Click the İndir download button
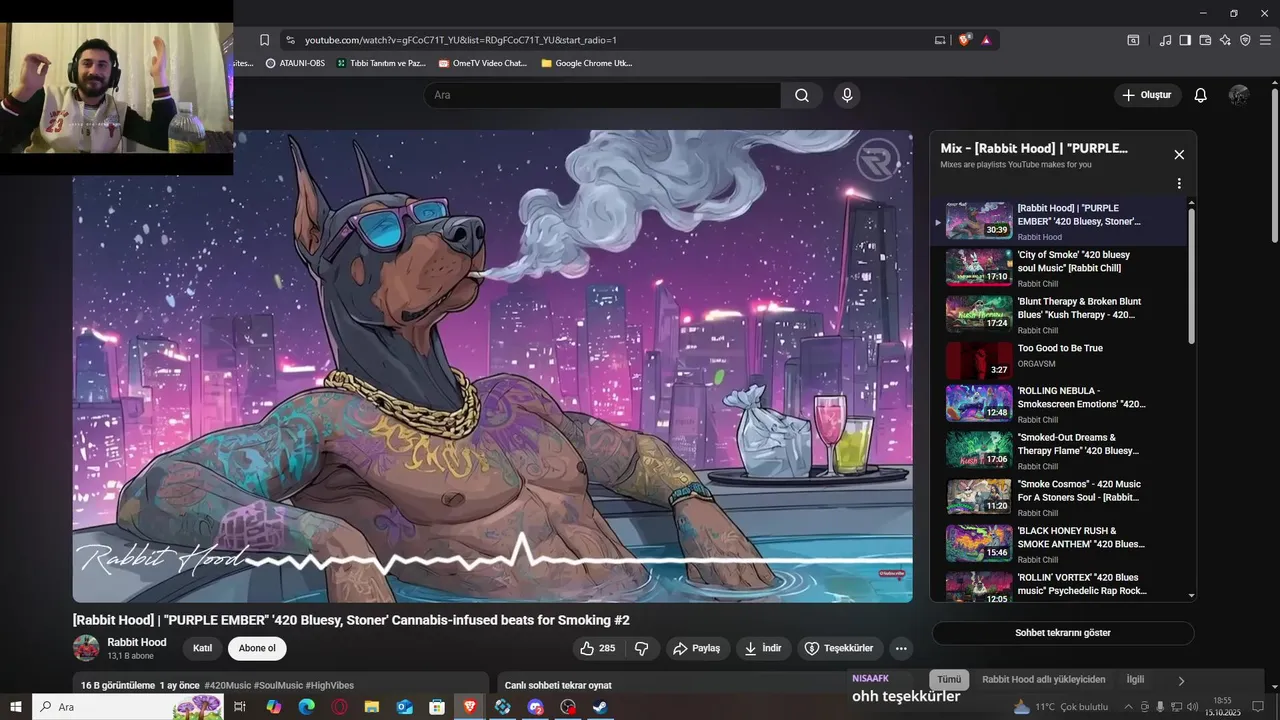The height and width of the screenshot is (720, 1280). (x=764, y=648)
